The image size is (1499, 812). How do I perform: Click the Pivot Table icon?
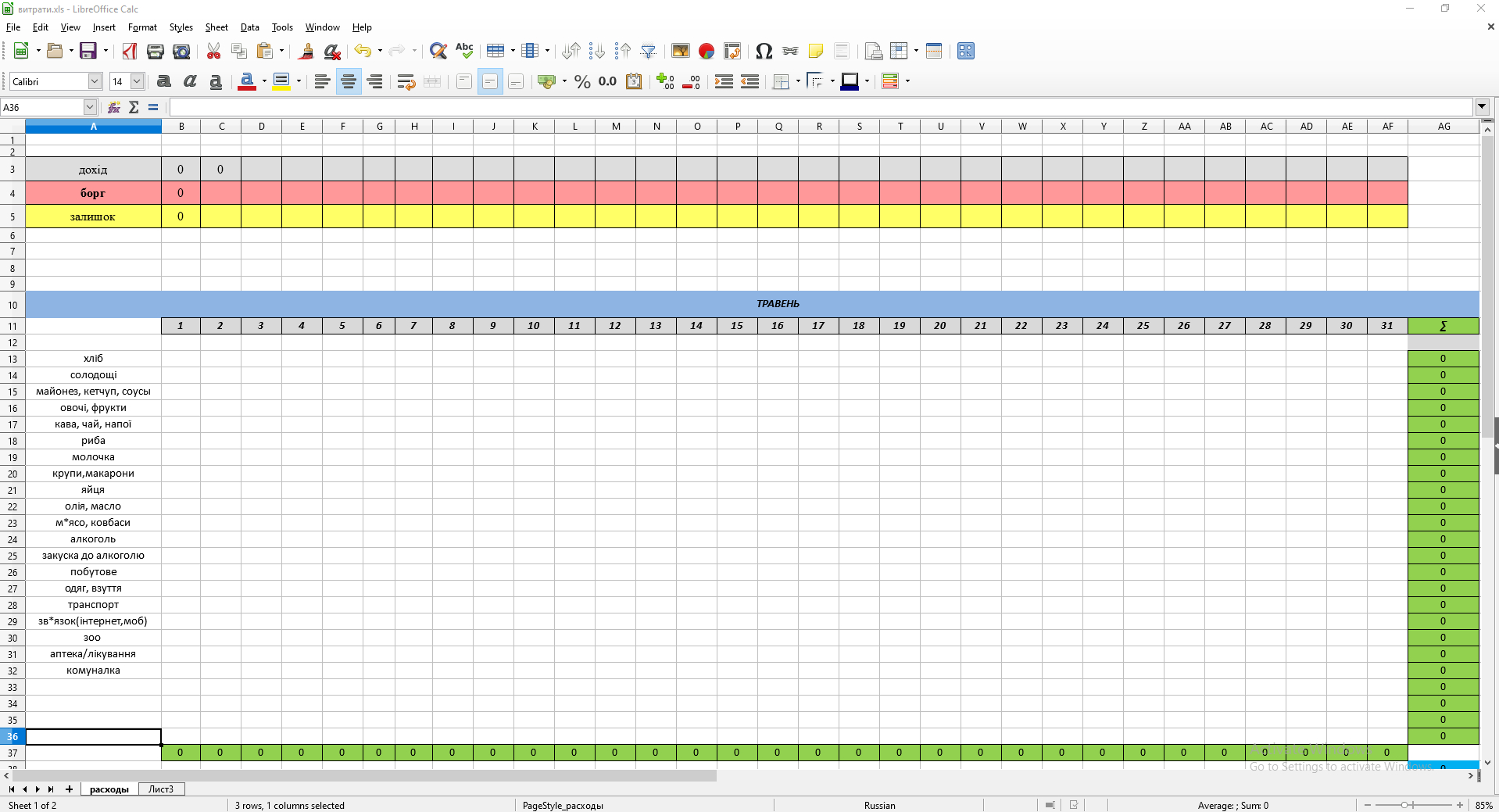pos(732,51)
